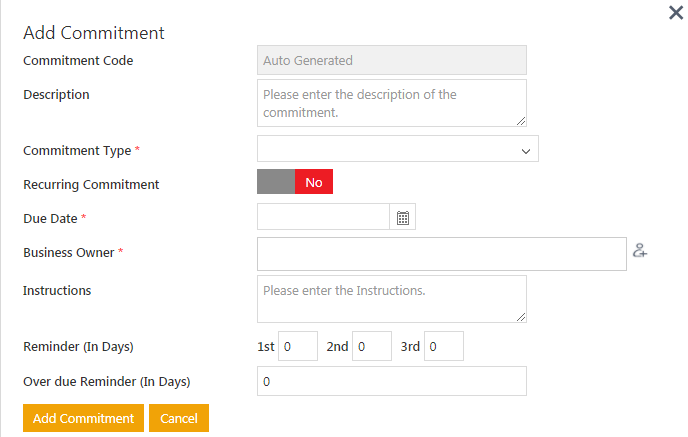
Task: Select the Due Date input field
Action: [x=323, y=218]
